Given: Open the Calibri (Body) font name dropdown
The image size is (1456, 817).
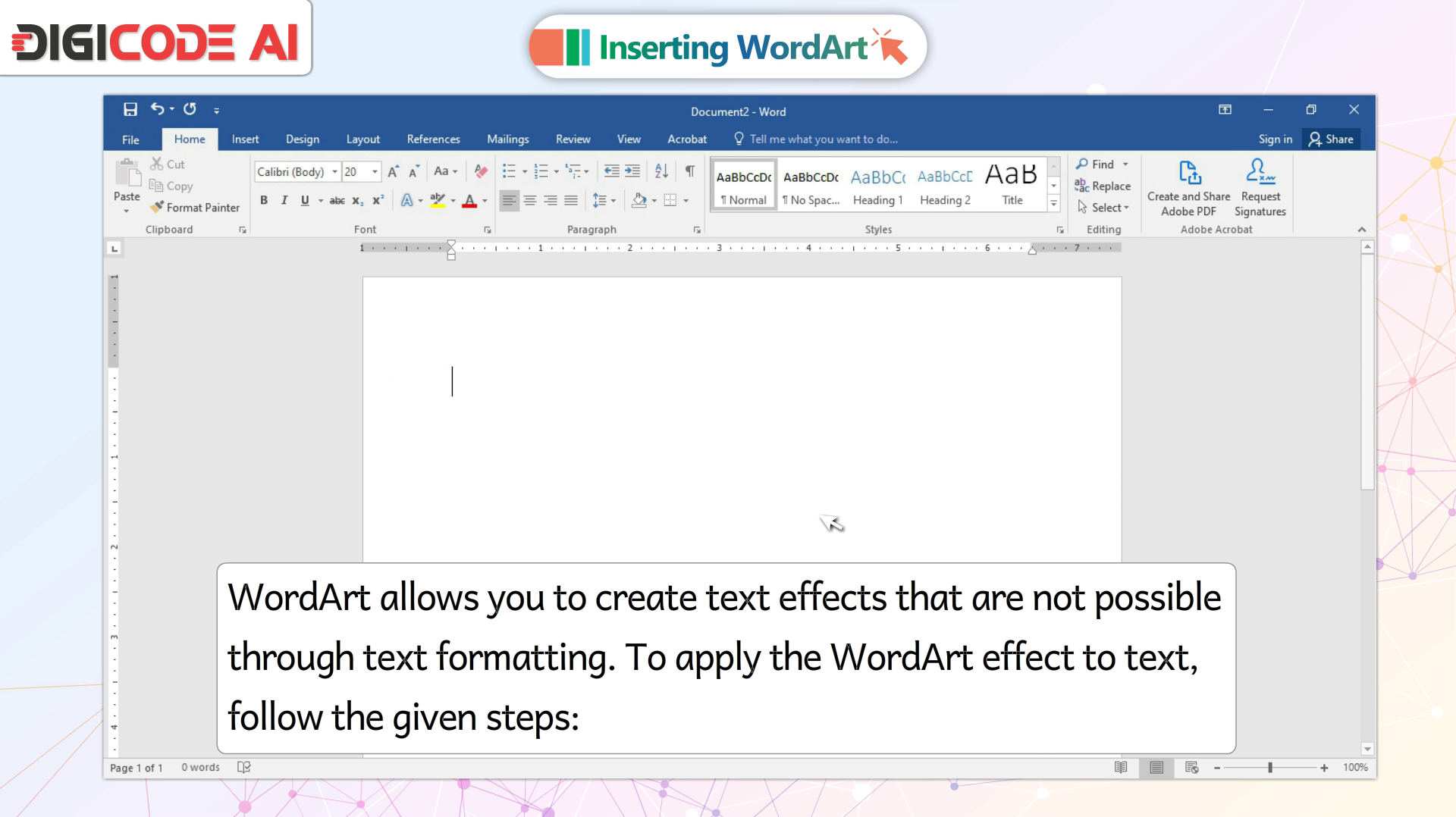Looking at the screenshot, I should pos(334,172).
